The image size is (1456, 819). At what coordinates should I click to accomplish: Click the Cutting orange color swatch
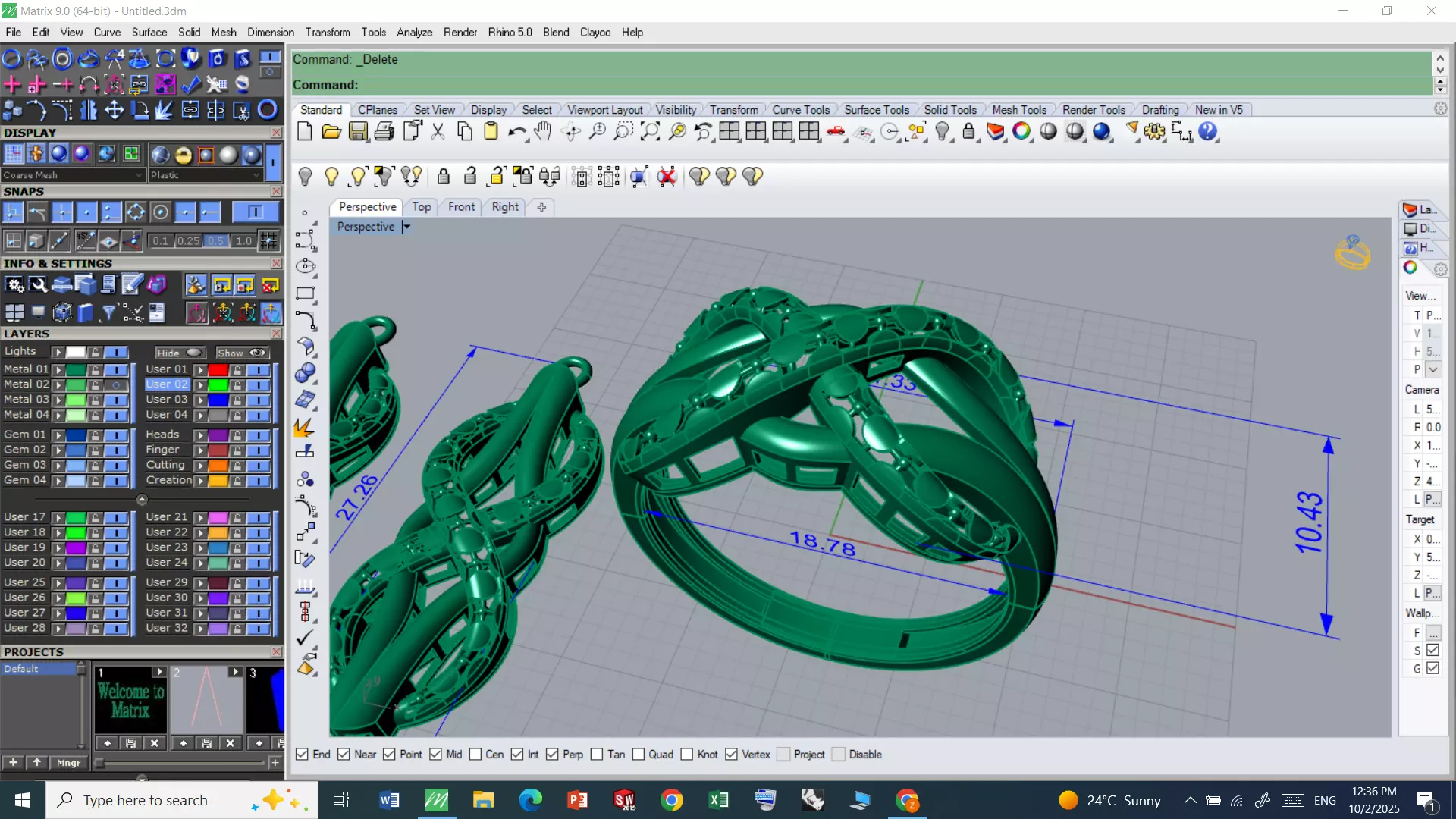click(218, 466)
